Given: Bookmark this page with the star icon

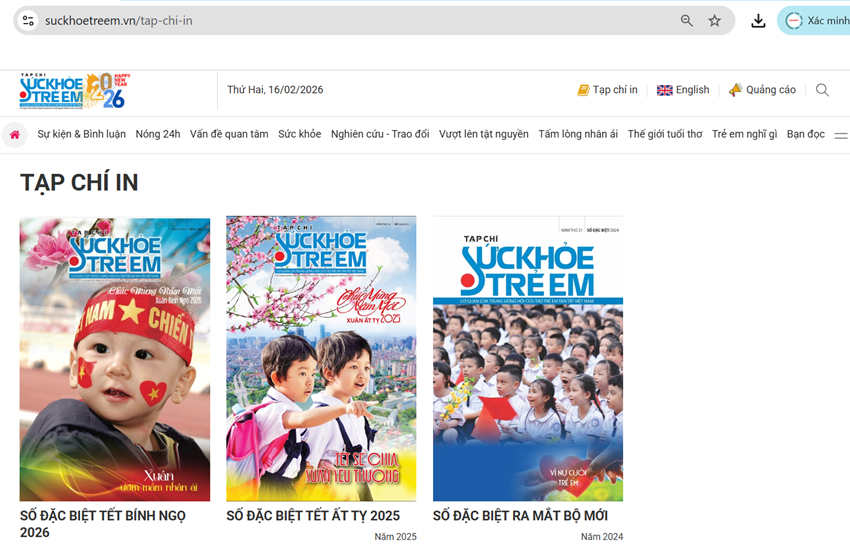Looking at the screenshot, I should pyautogui.click(x=714, y=21).
